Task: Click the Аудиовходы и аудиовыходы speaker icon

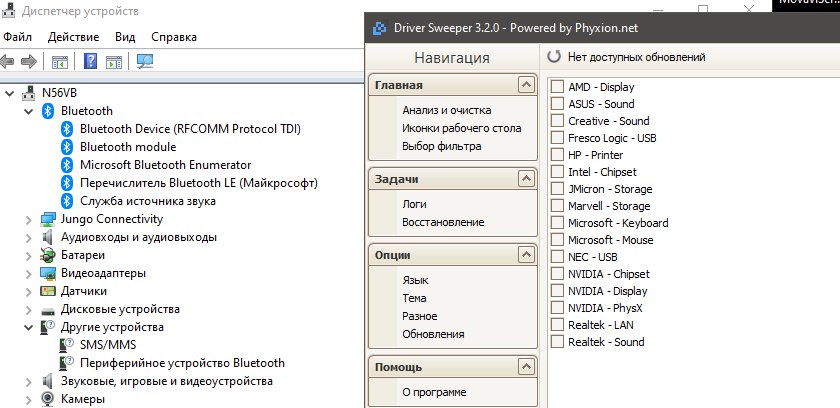Action: pos(48,237)
